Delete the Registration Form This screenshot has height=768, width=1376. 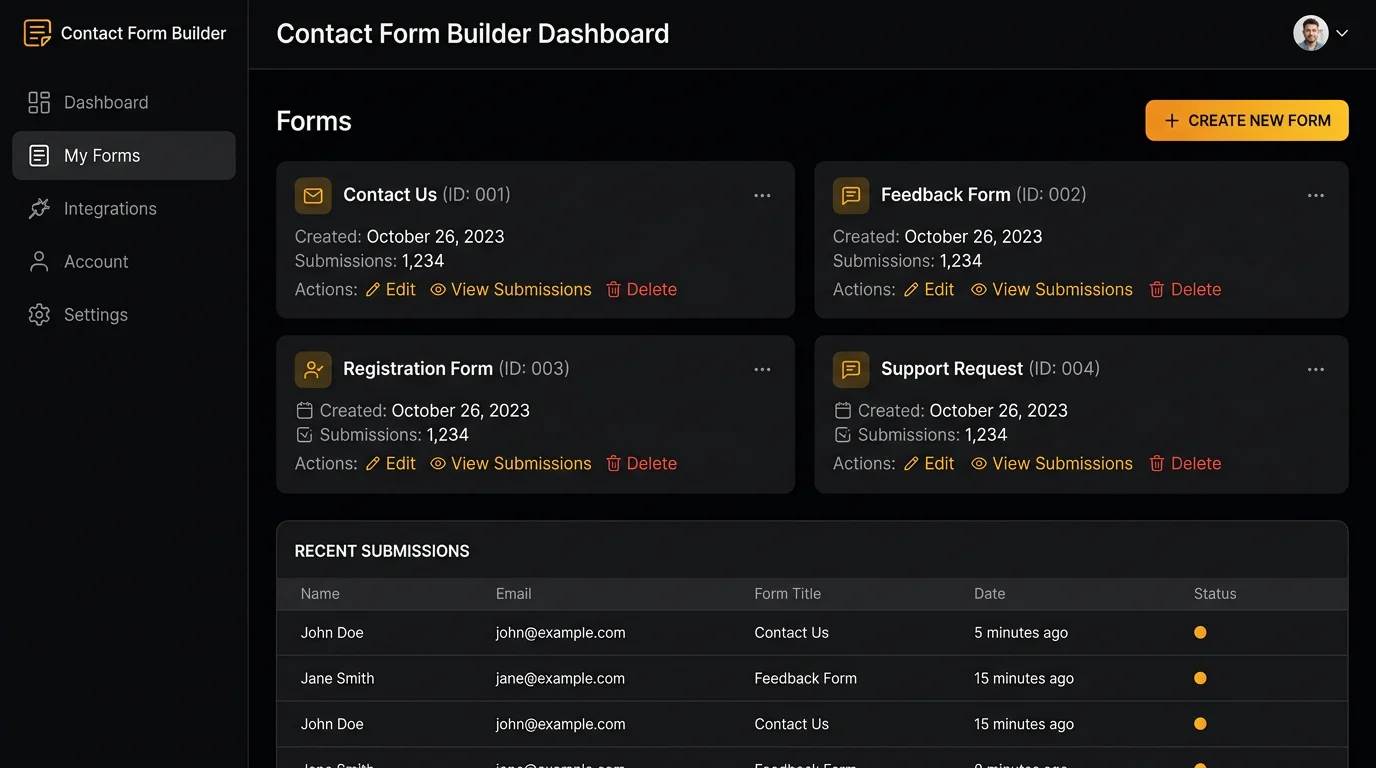(x=642, y=463)
